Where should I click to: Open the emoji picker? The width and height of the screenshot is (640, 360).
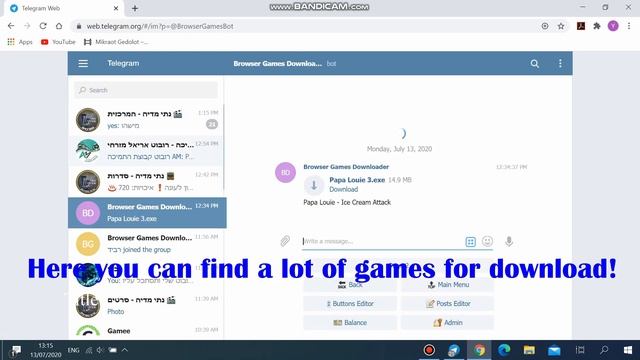(487, 241)
